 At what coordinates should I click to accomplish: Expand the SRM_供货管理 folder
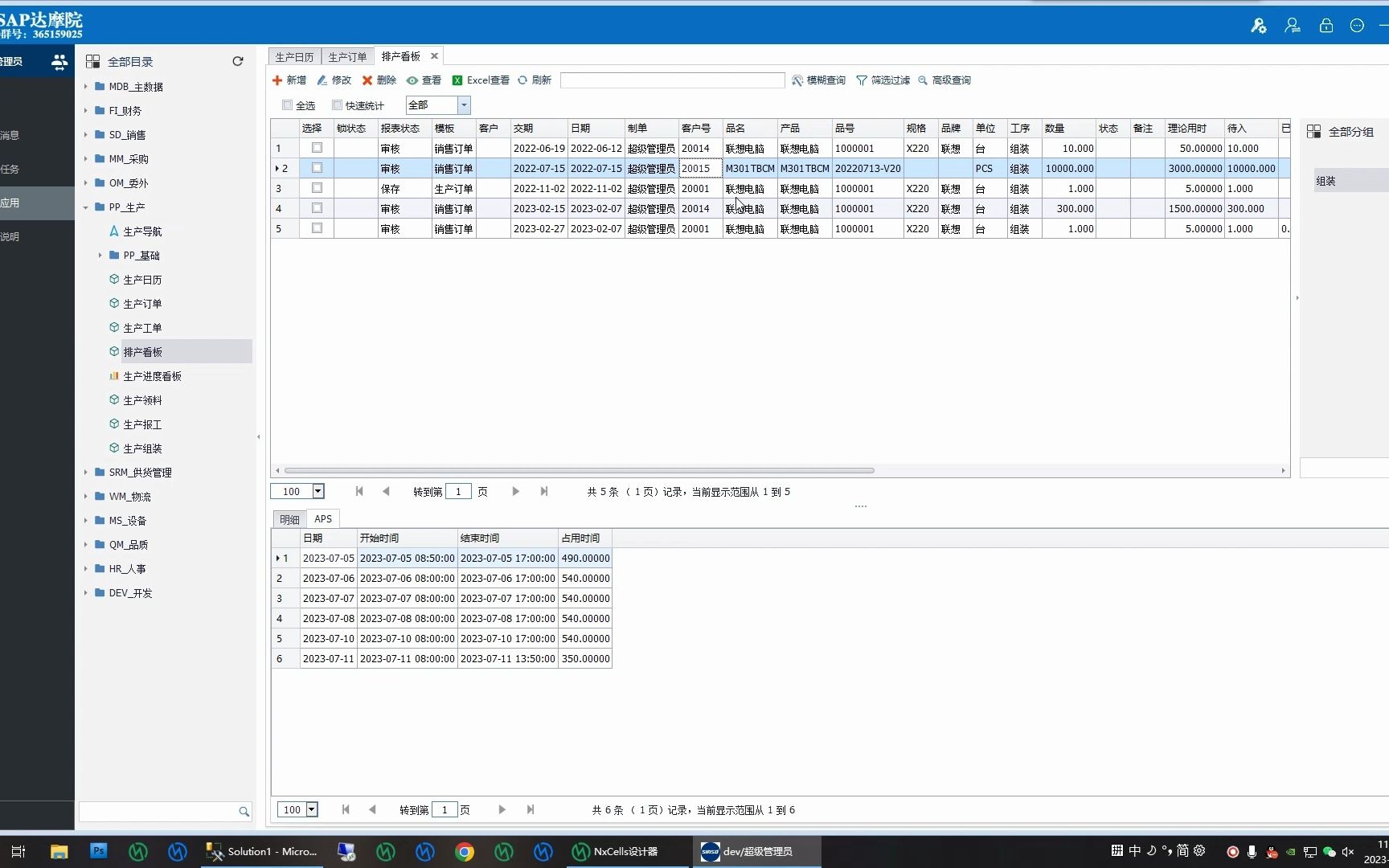tap(85, 473)
